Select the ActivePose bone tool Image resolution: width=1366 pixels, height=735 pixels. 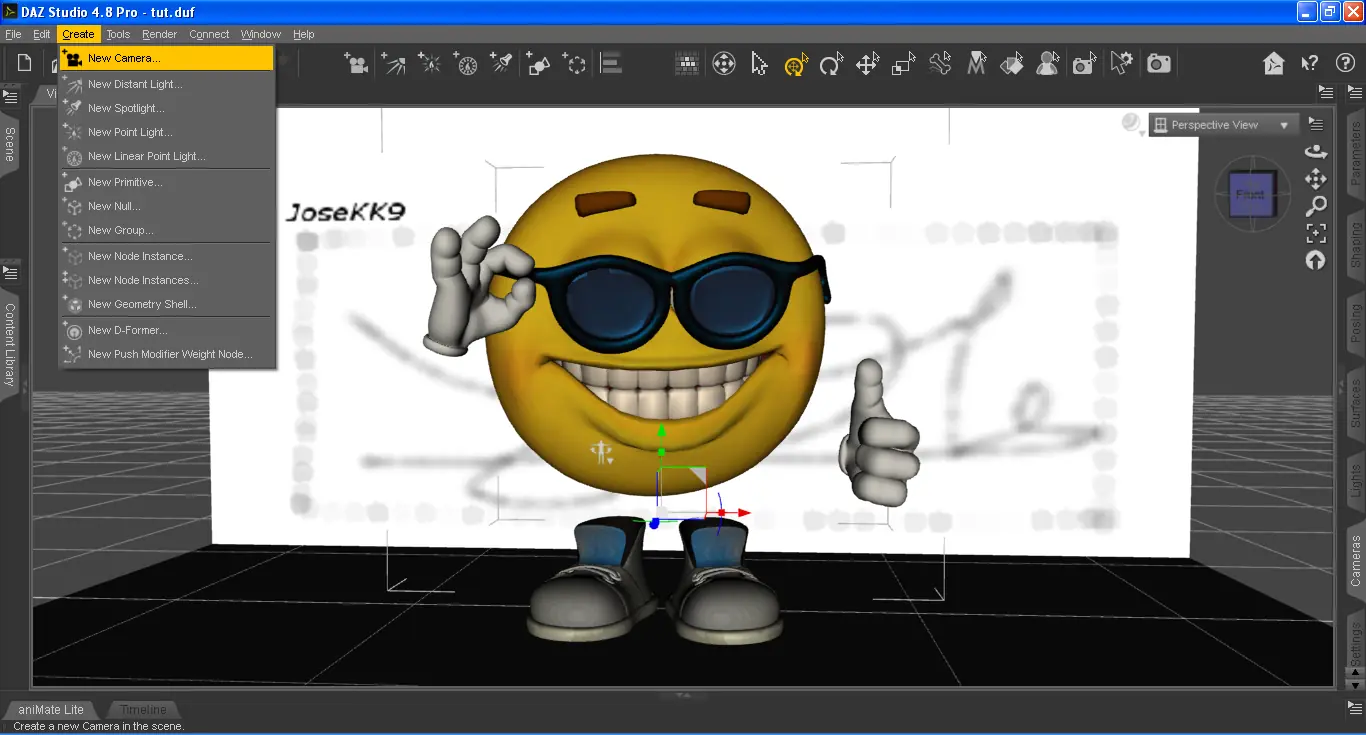(x=939, y=63)
